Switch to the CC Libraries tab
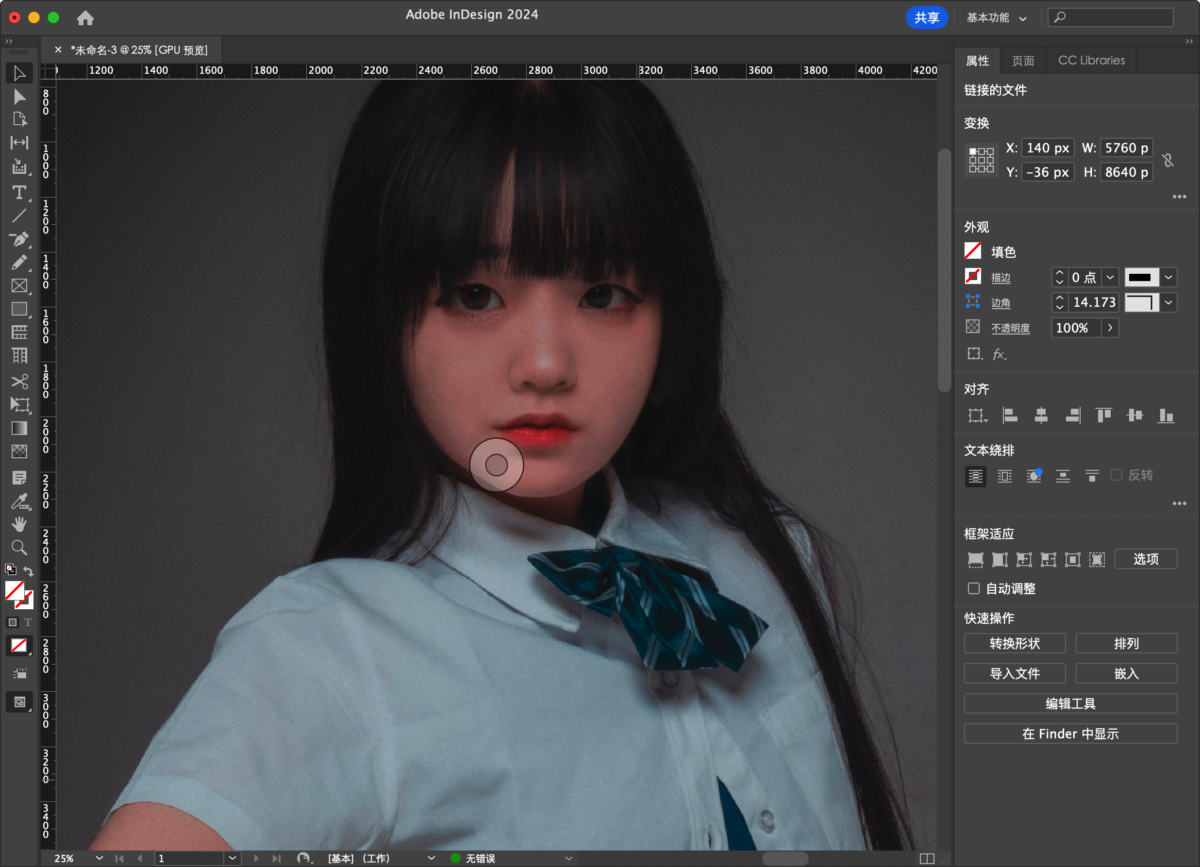The height and width of the screenshot is (867, 1200). click(x=1091, y=60)
